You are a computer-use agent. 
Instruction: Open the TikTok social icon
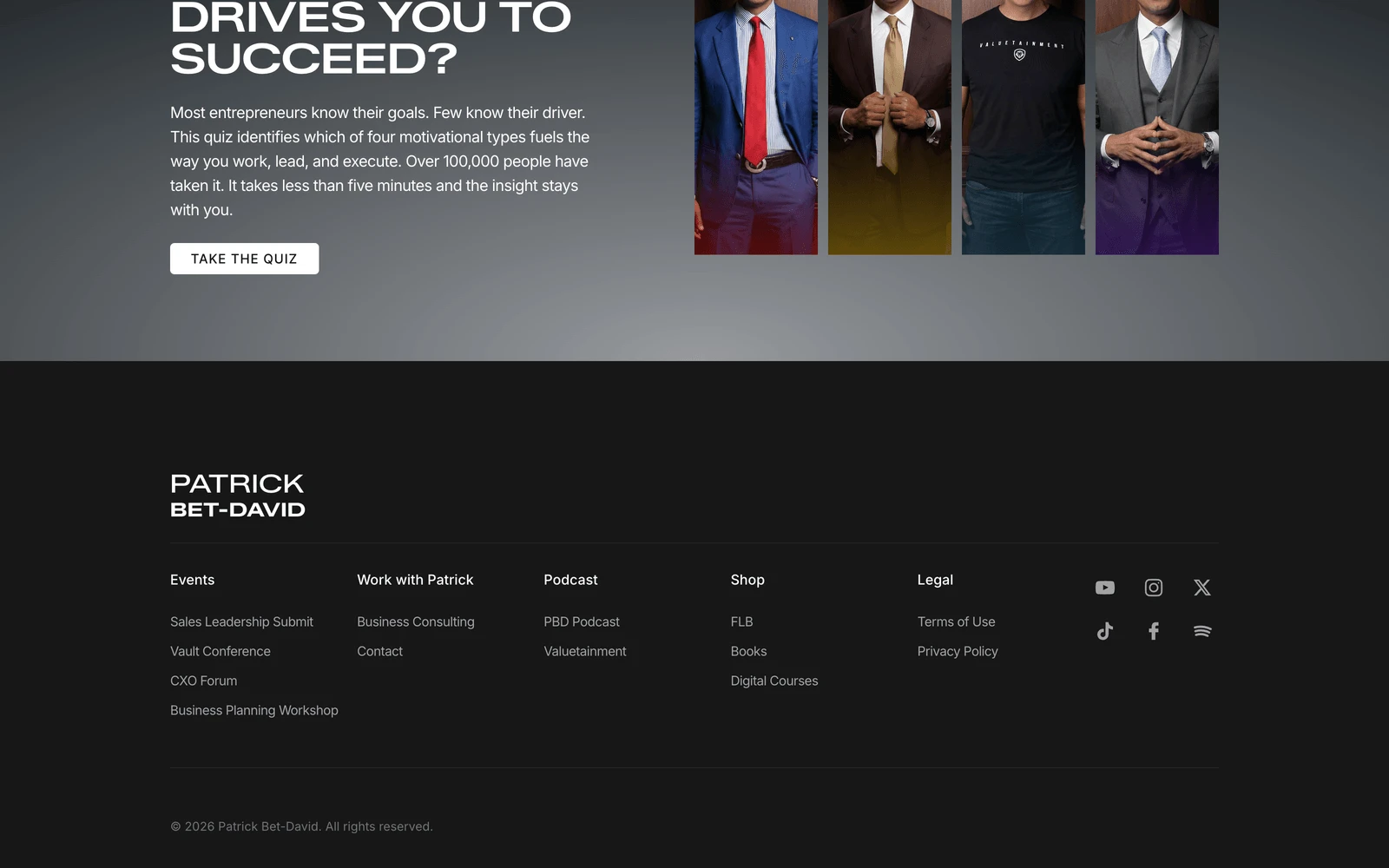pyautogui.click(x=1104, y=631)
